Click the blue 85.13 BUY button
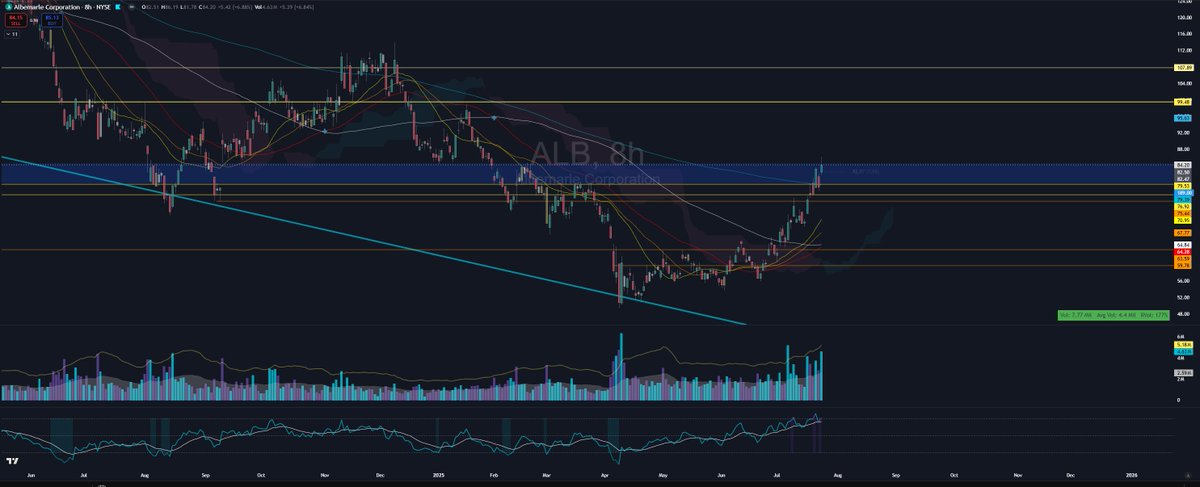1200x487 pixels. tap(52, 20)
